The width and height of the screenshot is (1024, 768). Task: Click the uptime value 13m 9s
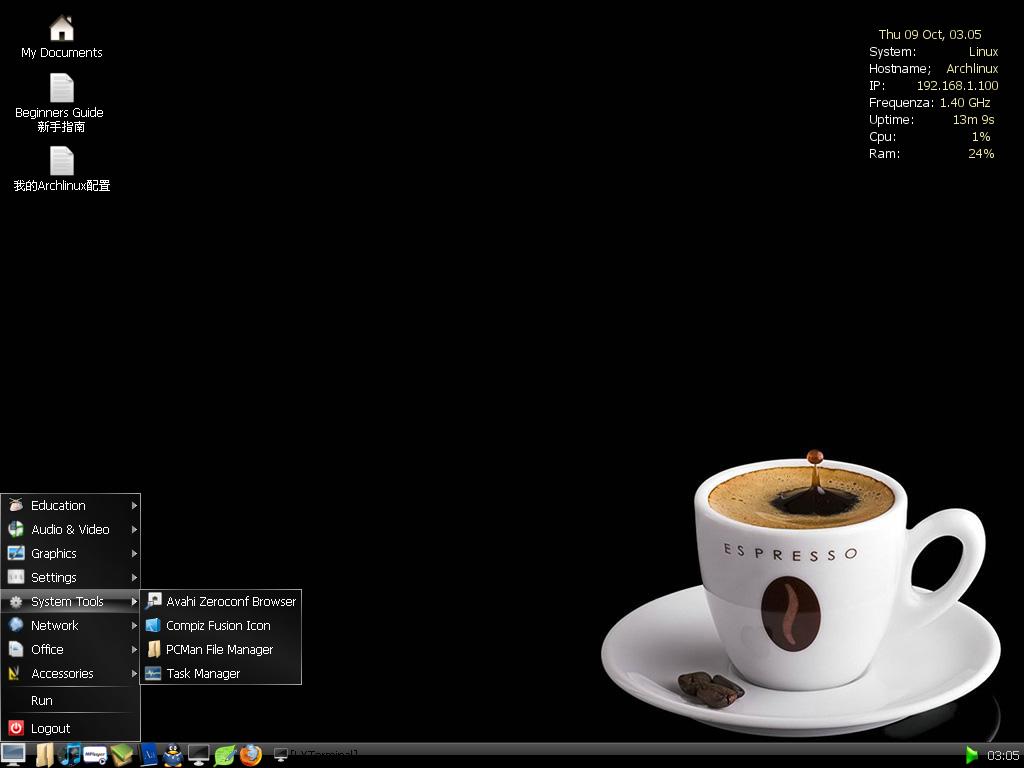click(x=974, y=120)
